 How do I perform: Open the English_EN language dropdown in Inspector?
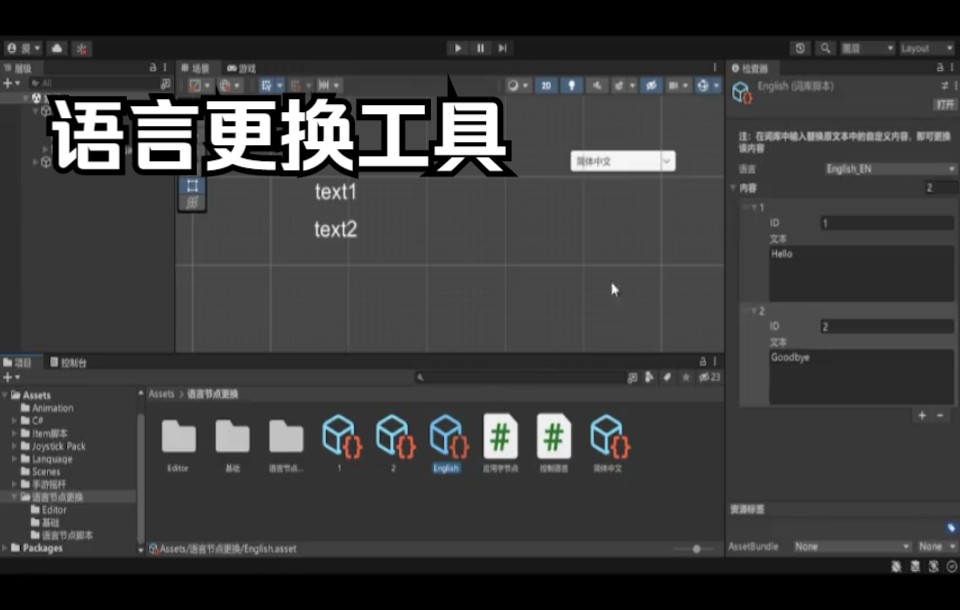[888, 168]
